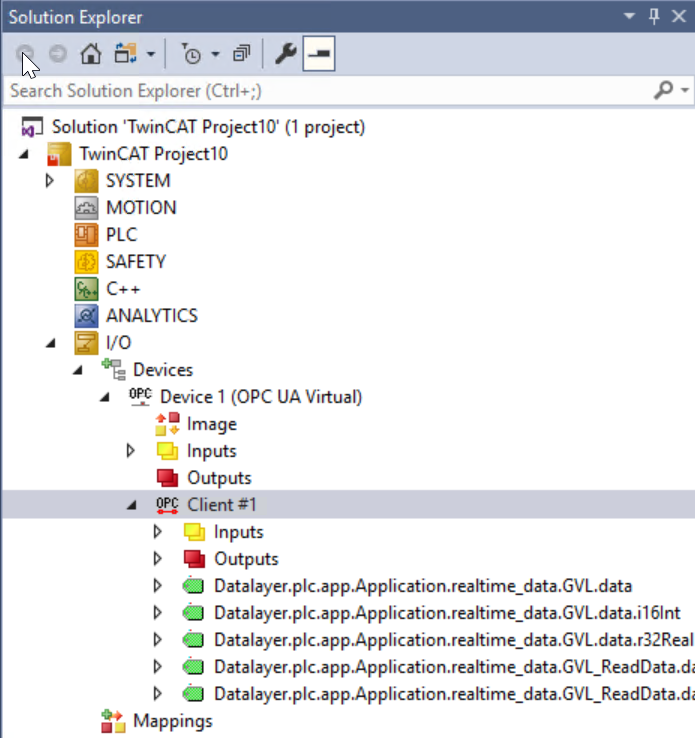Collapse the Client #1 node
This screenshot has width=695, height=738.
click(x=132, y=505)
